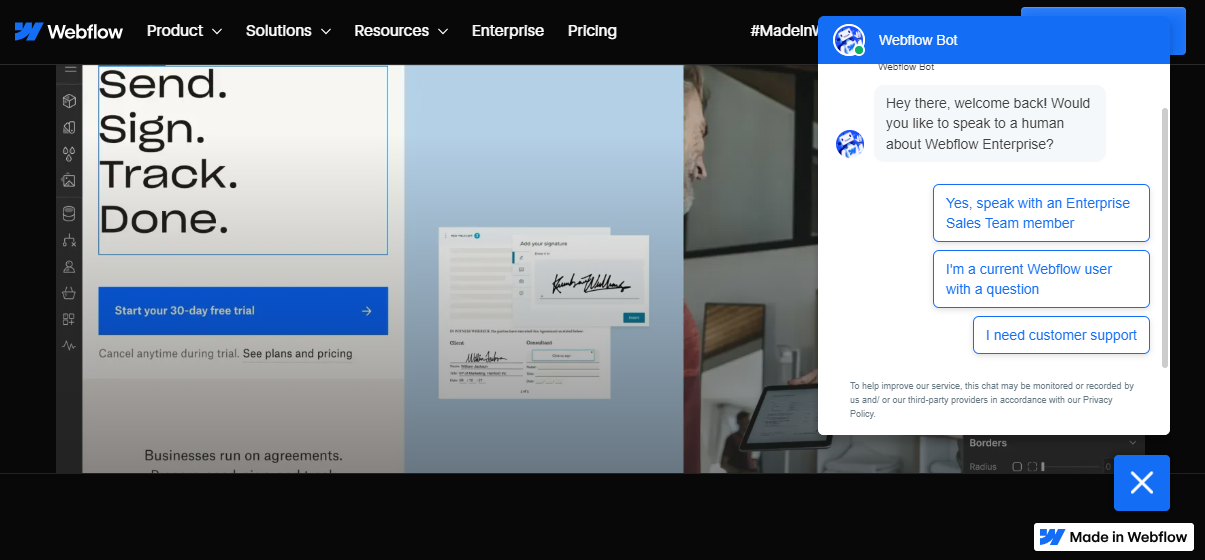
Task: Select the individual-corners radius toggle
Action: [1034, 467]
